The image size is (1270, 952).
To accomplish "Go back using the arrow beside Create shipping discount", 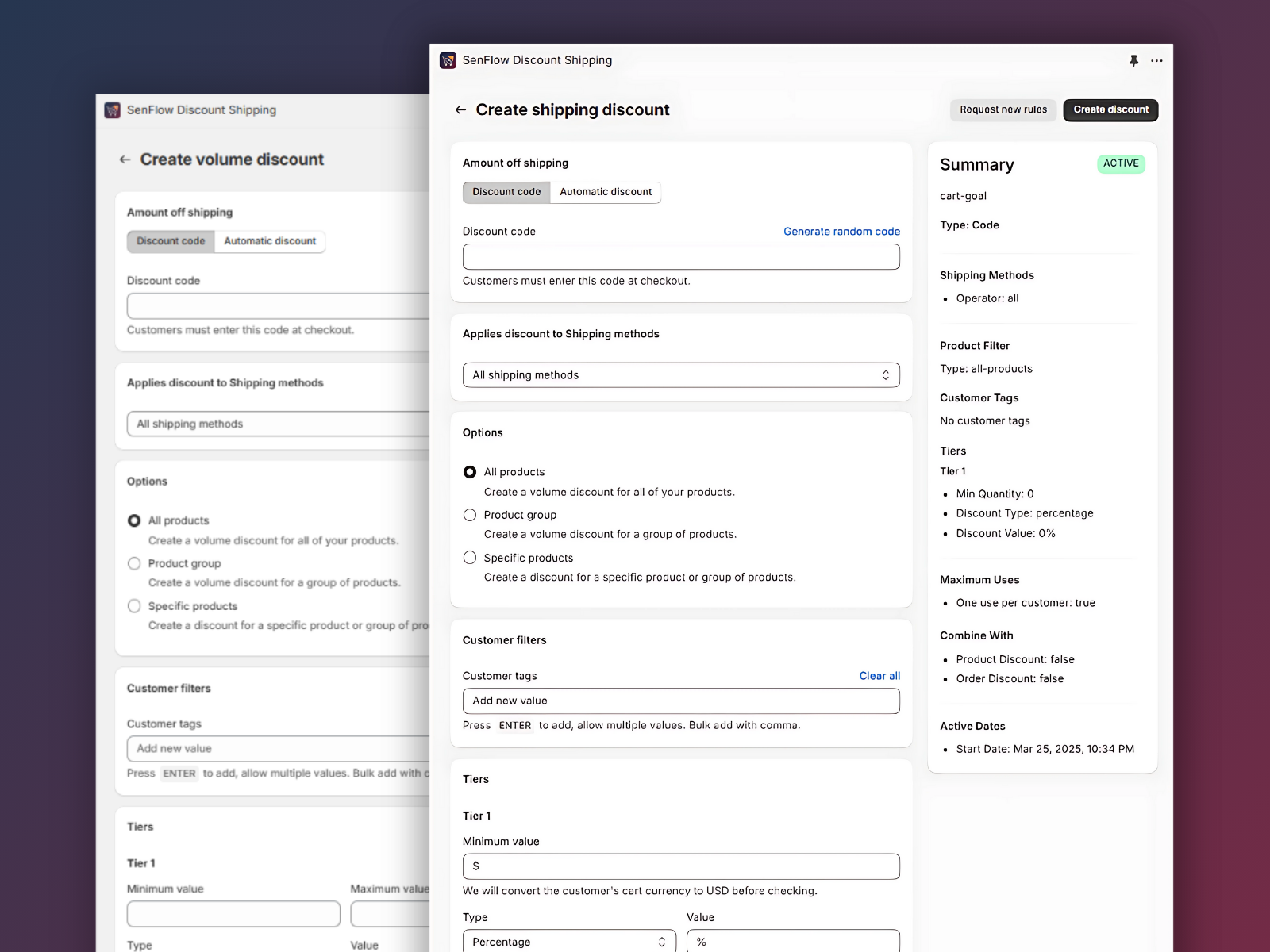I will pyautogui.click(x=460, y=109).
